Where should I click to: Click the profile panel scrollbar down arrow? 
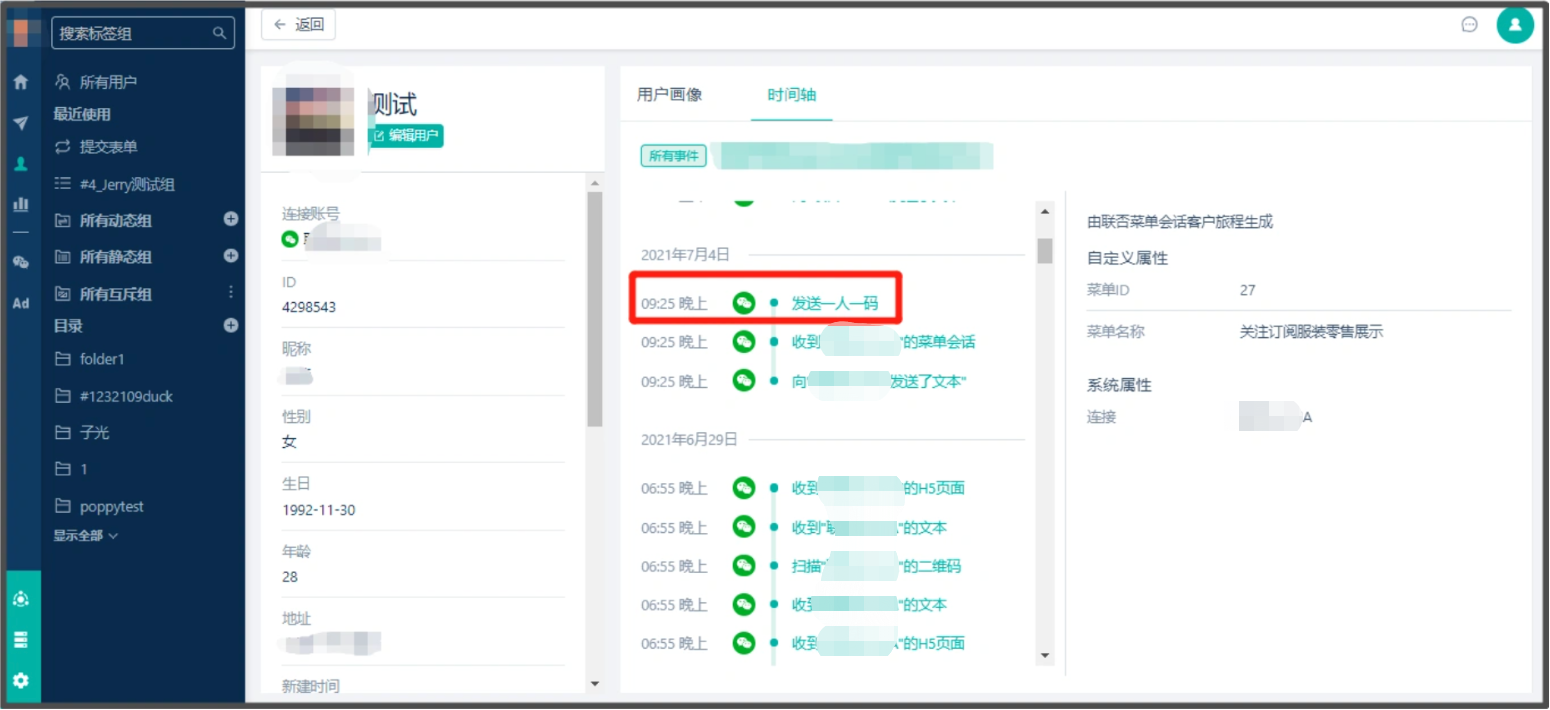click(x=594, y=684)
